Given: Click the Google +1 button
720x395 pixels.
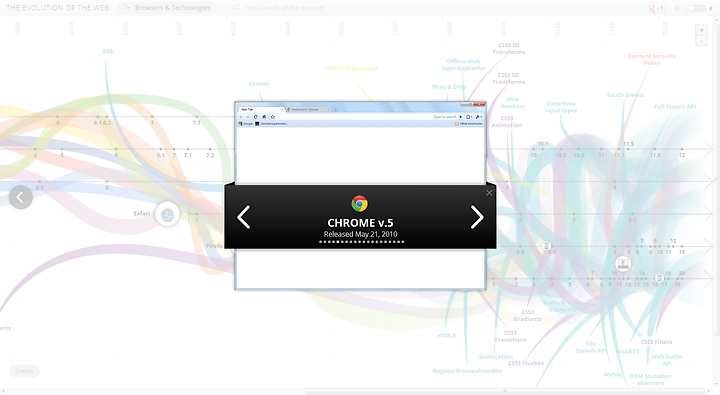Looking at the screenshot, I should [x=657, y=8].
